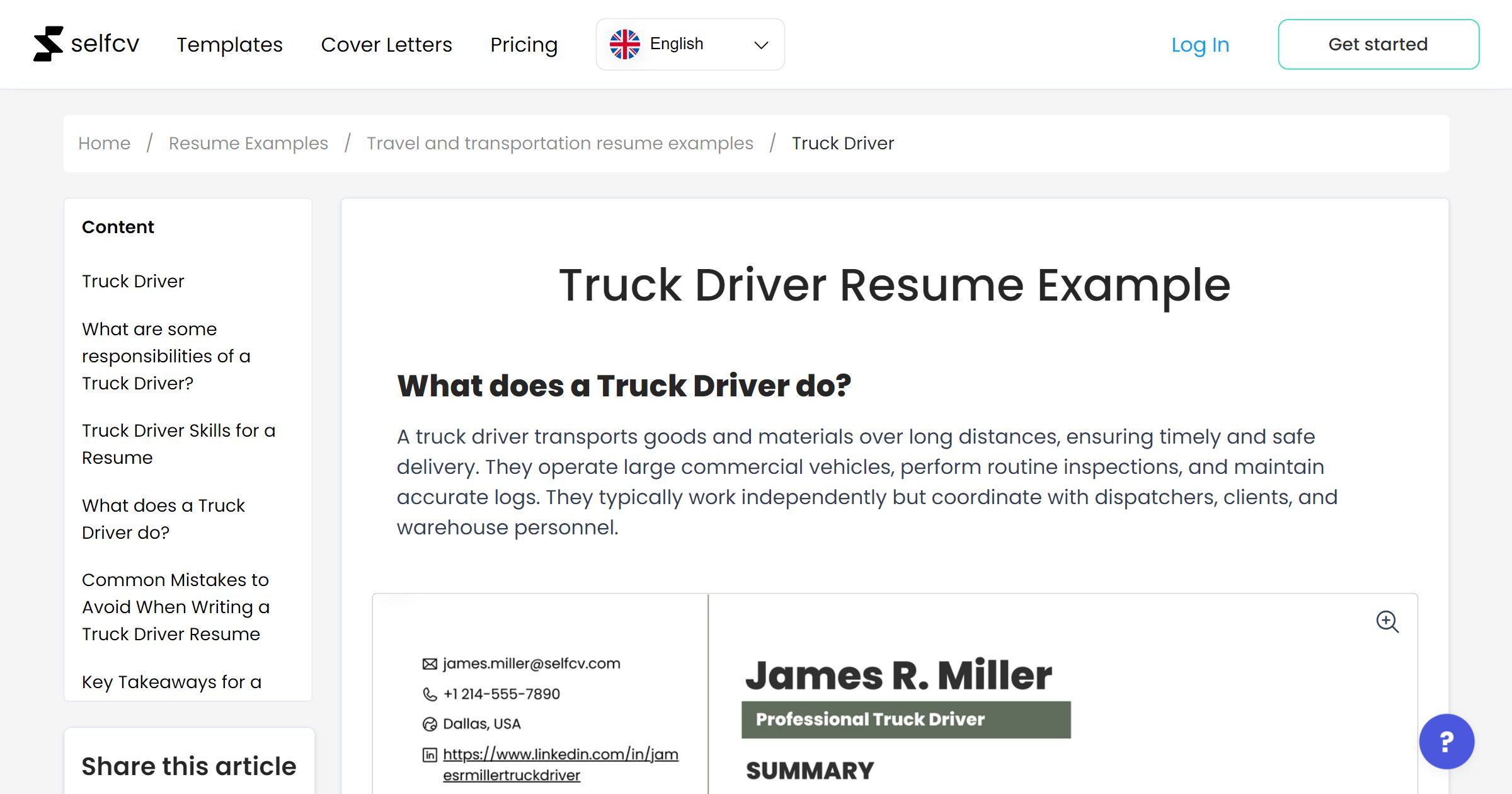Open the Templates menu item

(229, 45)
